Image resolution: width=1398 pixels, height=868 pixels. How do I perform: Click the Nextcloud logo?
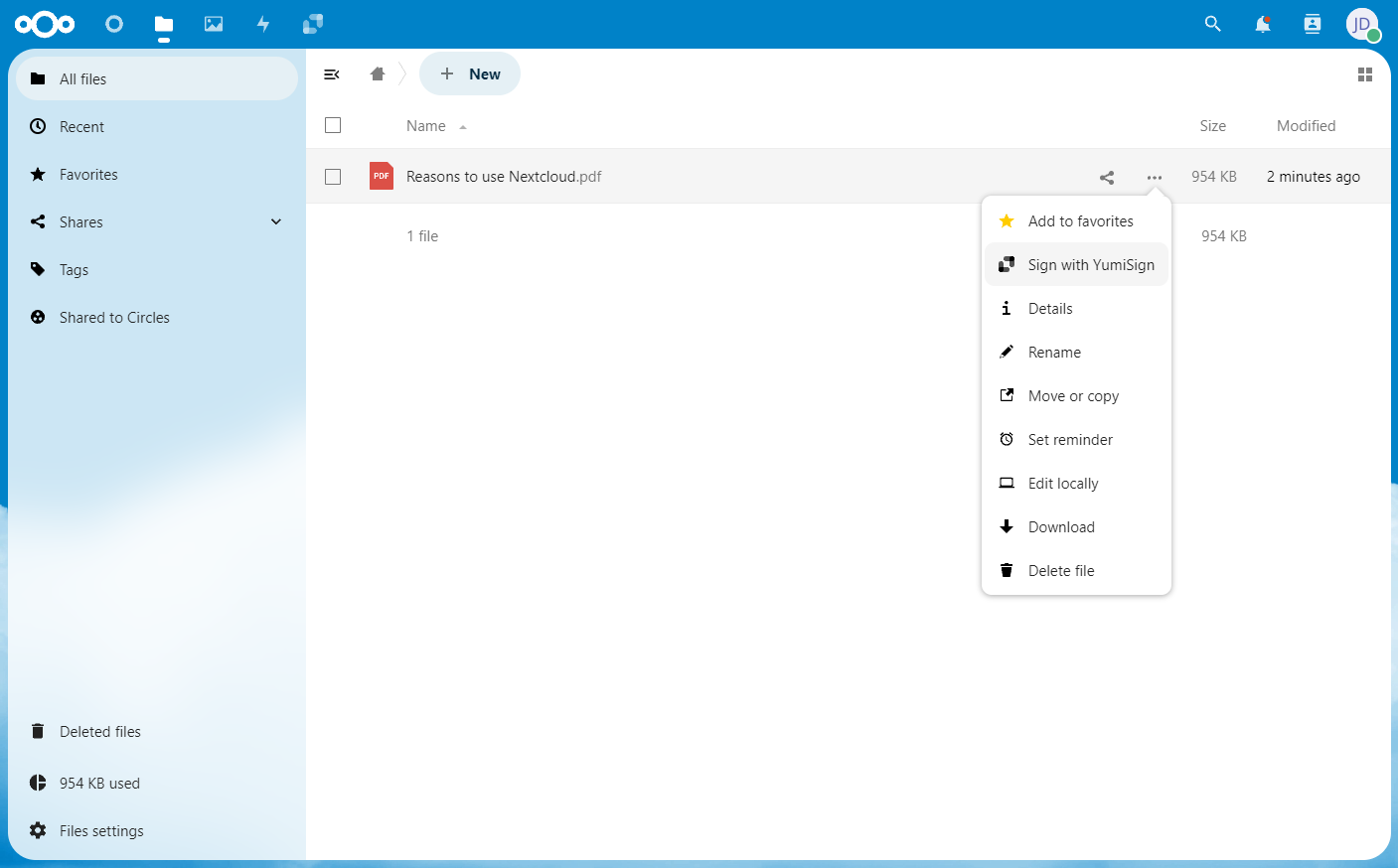(x=45, y=24)
